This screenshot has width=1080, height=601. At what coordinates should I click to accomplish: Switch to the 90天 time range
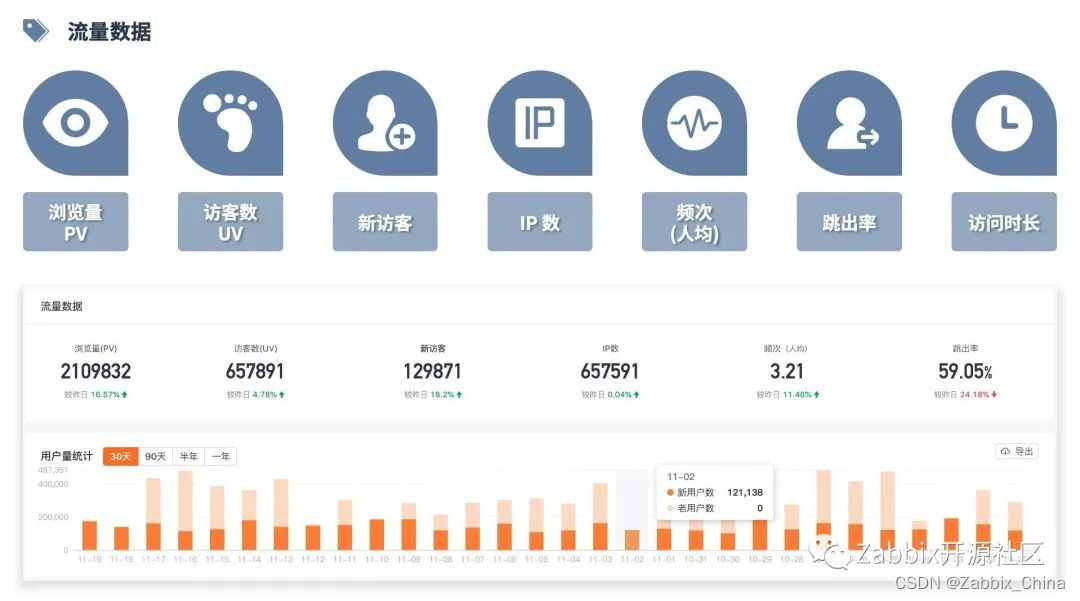(156, 456)
